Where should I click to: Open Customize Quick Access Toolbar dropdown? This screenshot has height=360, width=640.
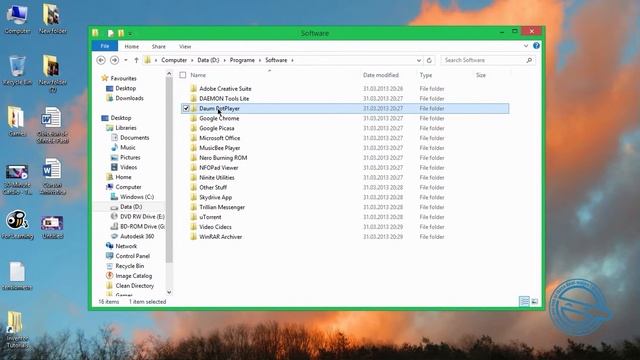click(x=130, y=33)
